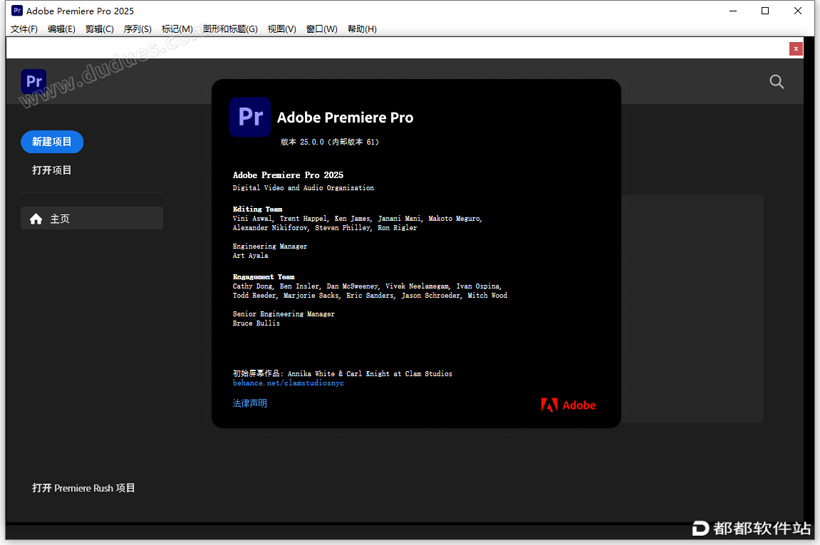Click 'Digital Video and Audio Organization' text
The width and height of the screenshot is (820, 545).
(x=303, y=187)
